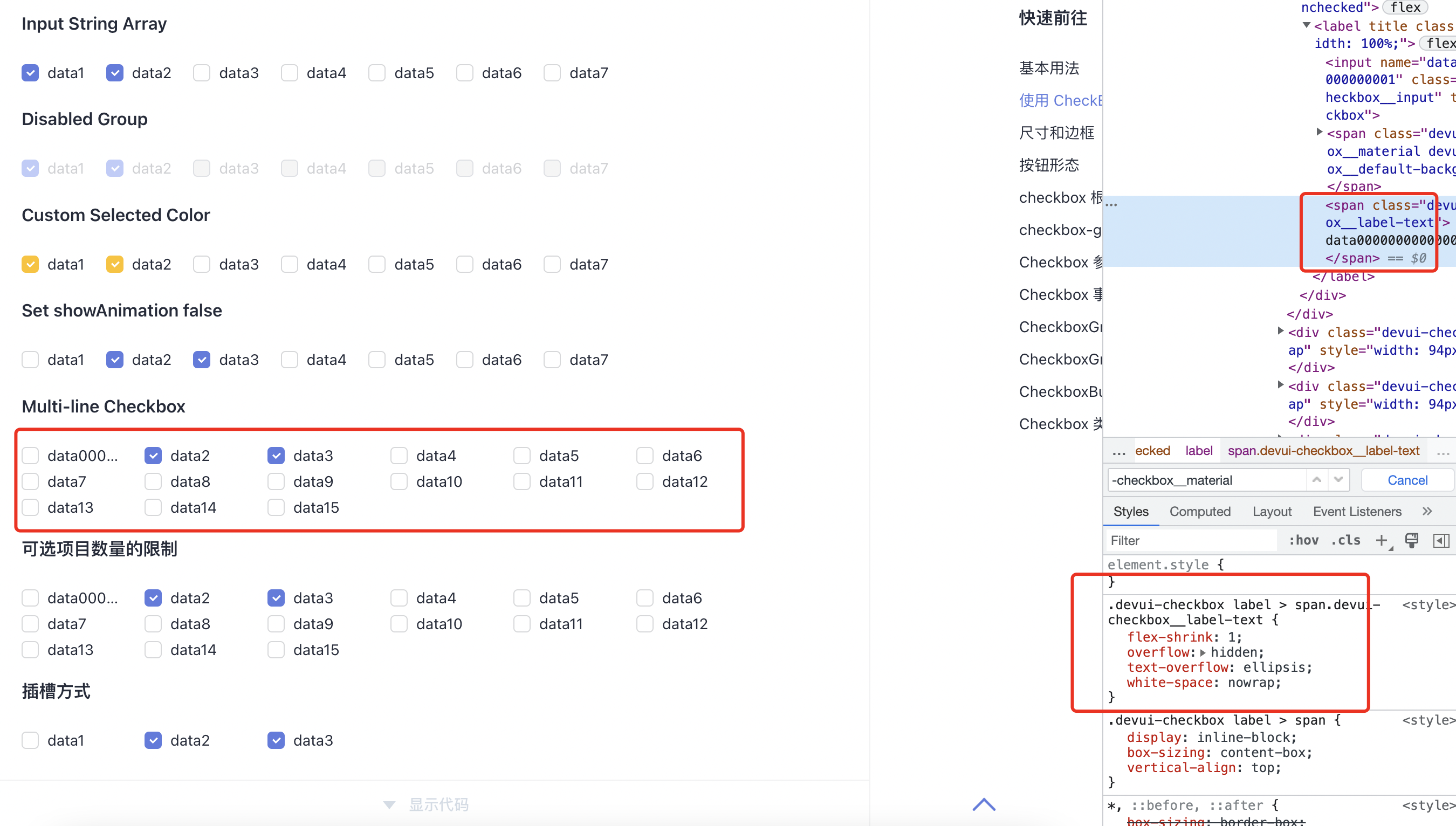Click the new style rule plus icon
Image resolution: width=1456 pixels, height=826 pixels.
point(1382,540)
